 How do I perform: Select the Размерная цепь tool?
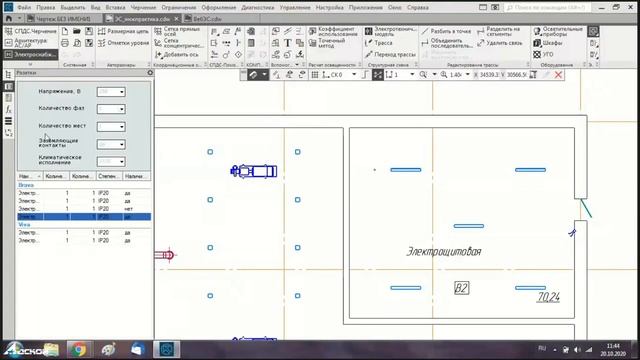pos(123,31)
